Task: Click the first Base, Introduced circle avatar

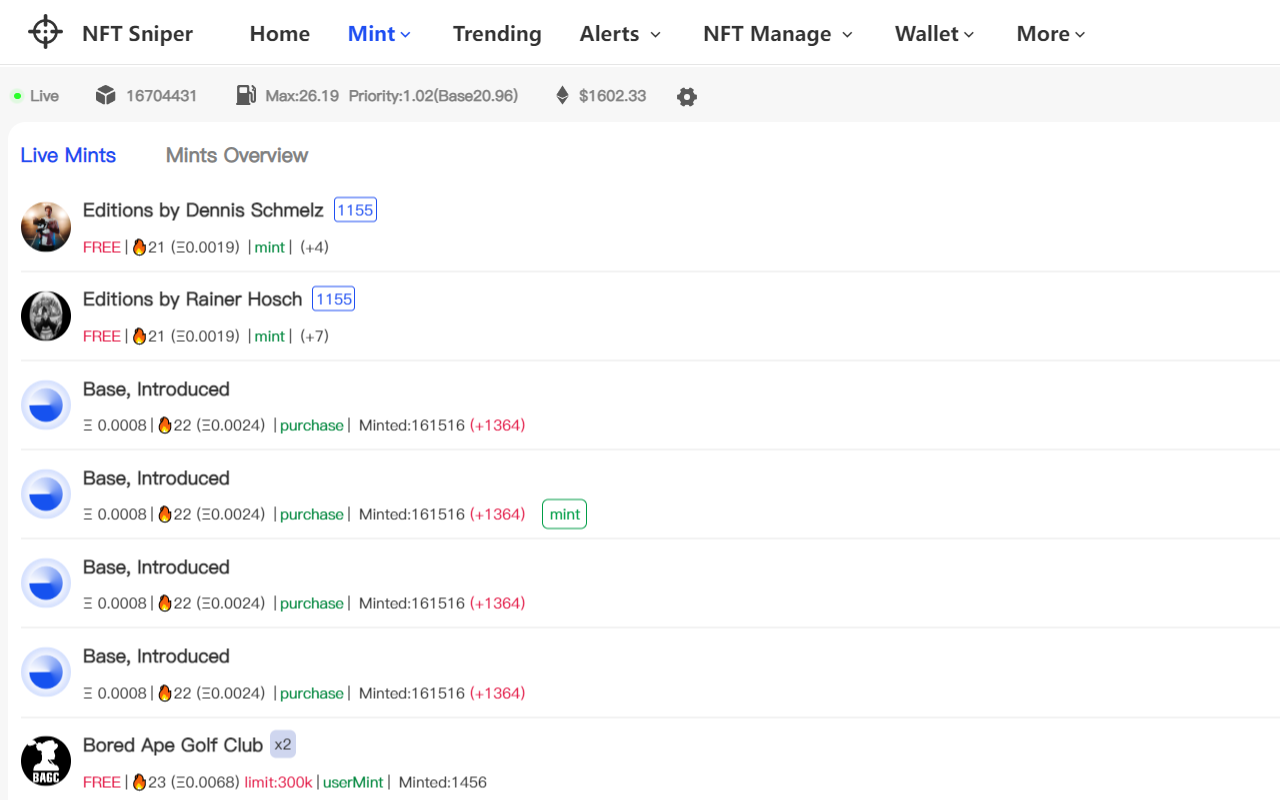Action: point(45,405)
